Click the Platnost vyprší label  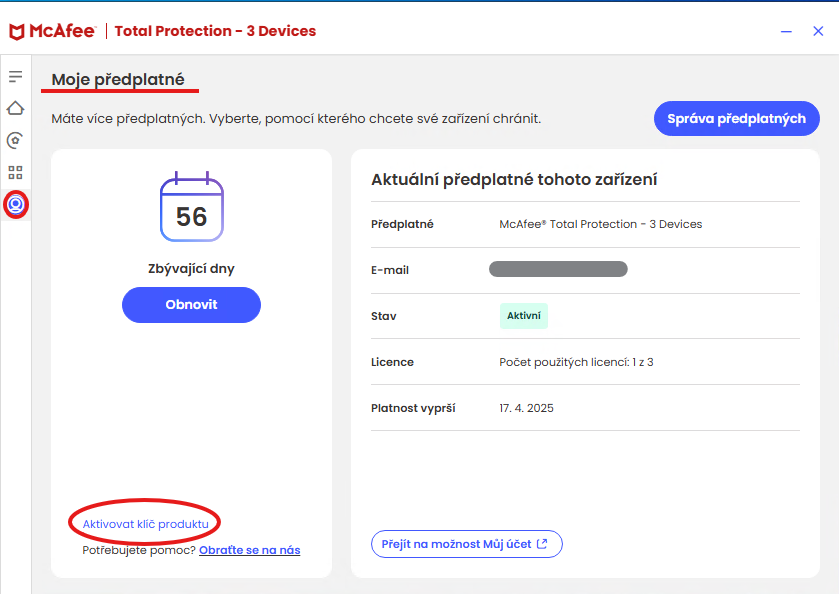[x=413, y=408]
